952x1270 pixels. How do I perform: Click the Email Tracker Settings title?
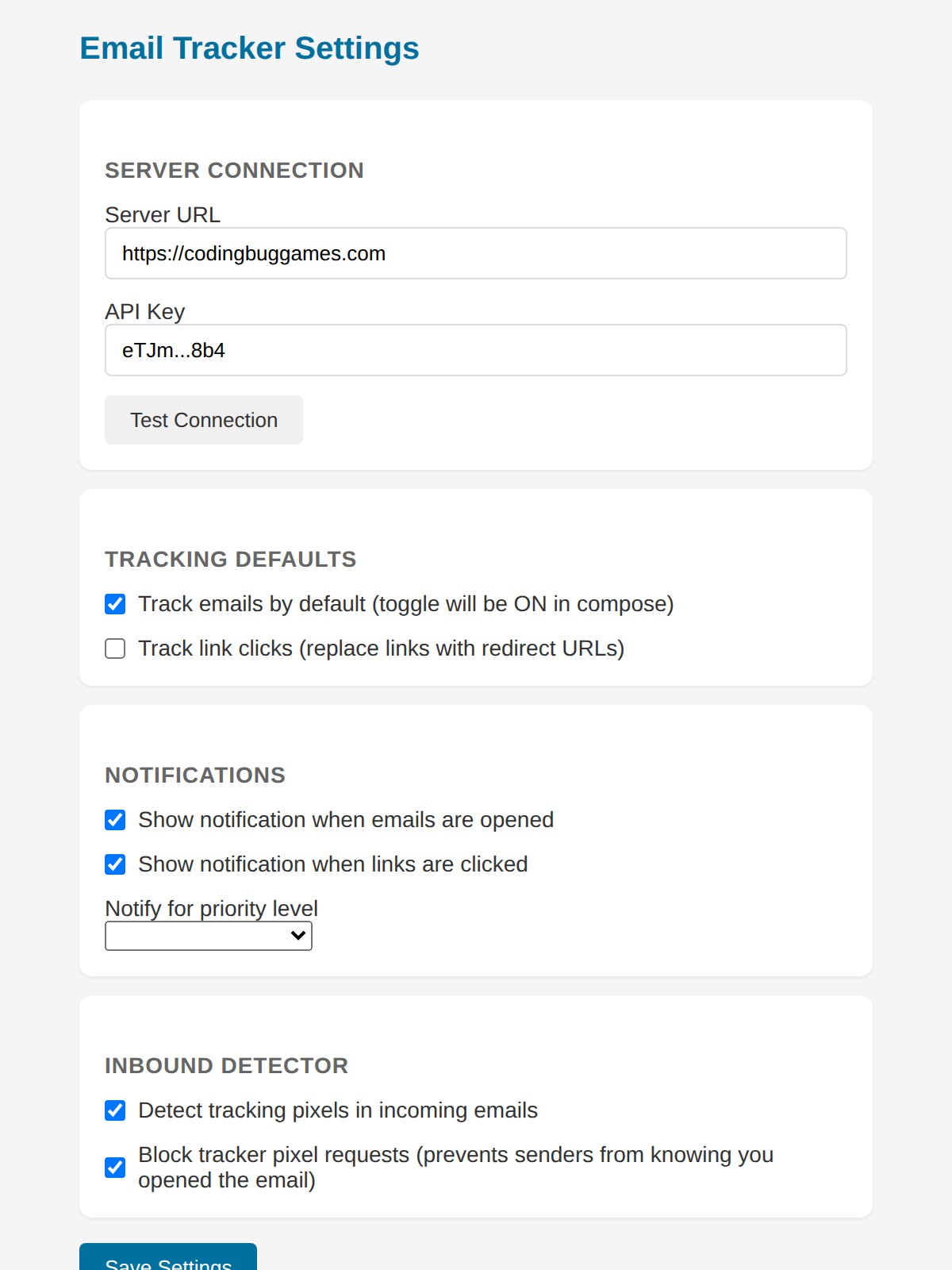249,48
